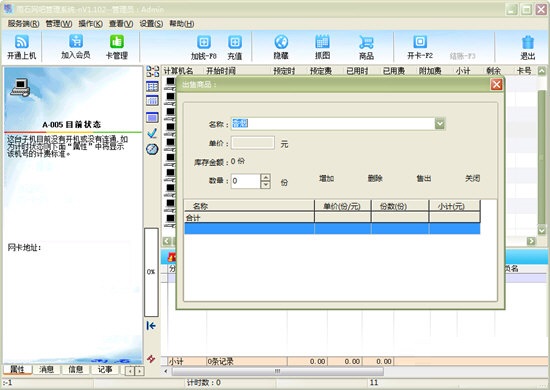Click the 充值 recharge icon
The height and width of the screenshot is (390, 550).
pyautogui.click(x=235, y=42)
